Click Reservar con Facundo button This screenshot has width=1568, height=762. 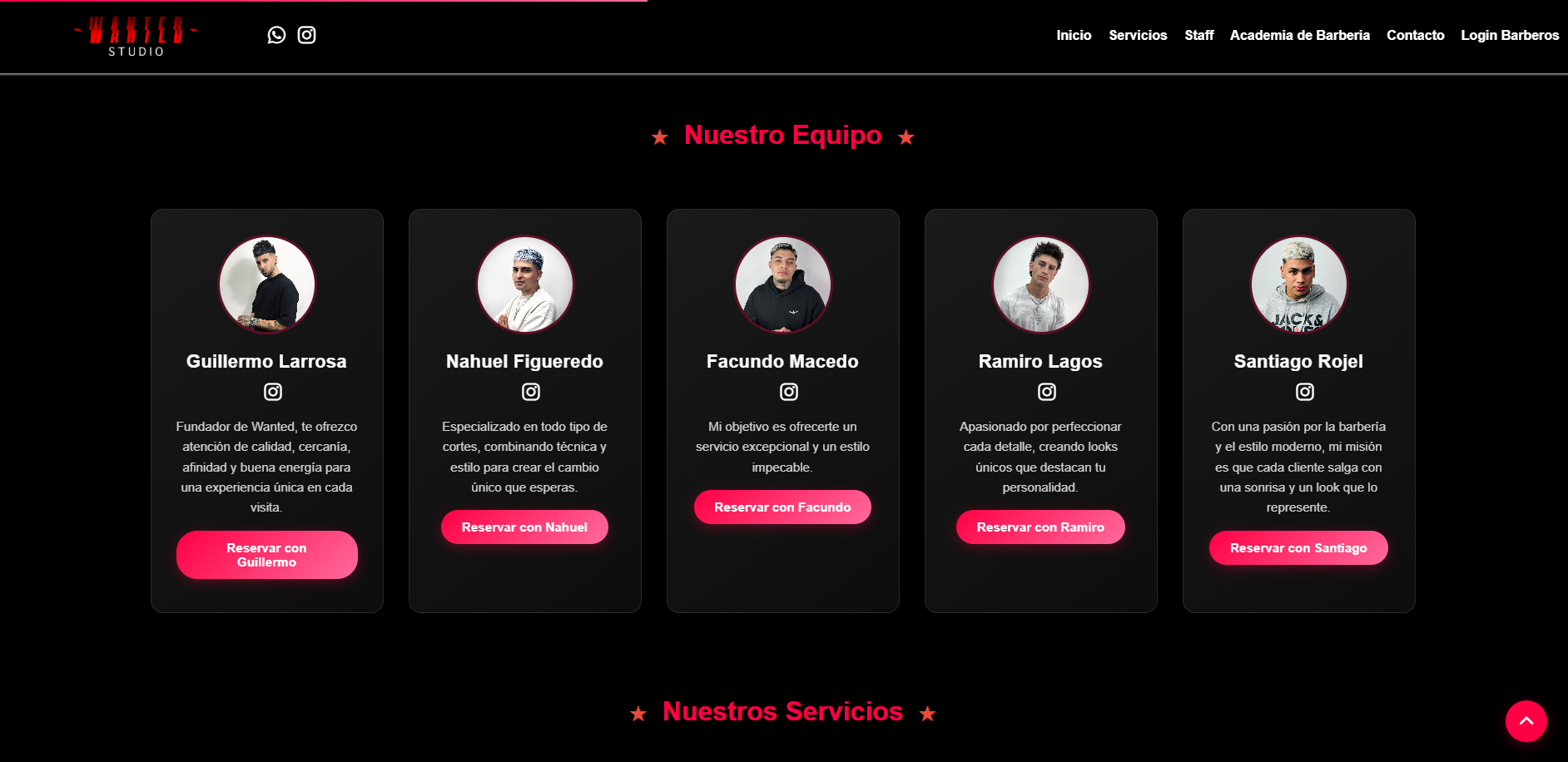pos(782,507)
